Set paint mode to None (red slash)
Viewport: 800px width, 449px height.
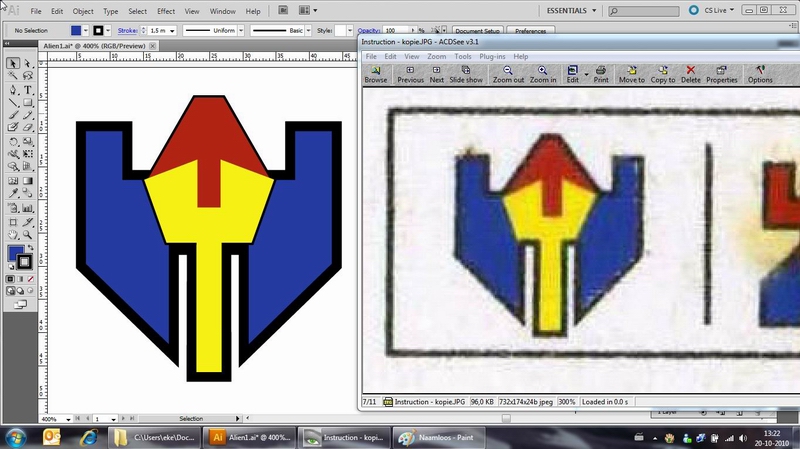30,279
